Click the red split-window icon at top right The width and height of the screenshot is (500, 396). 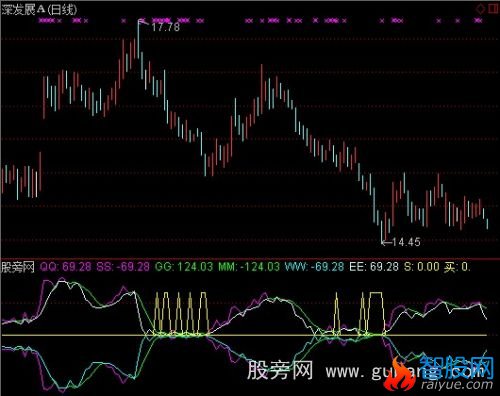[494, 9]
